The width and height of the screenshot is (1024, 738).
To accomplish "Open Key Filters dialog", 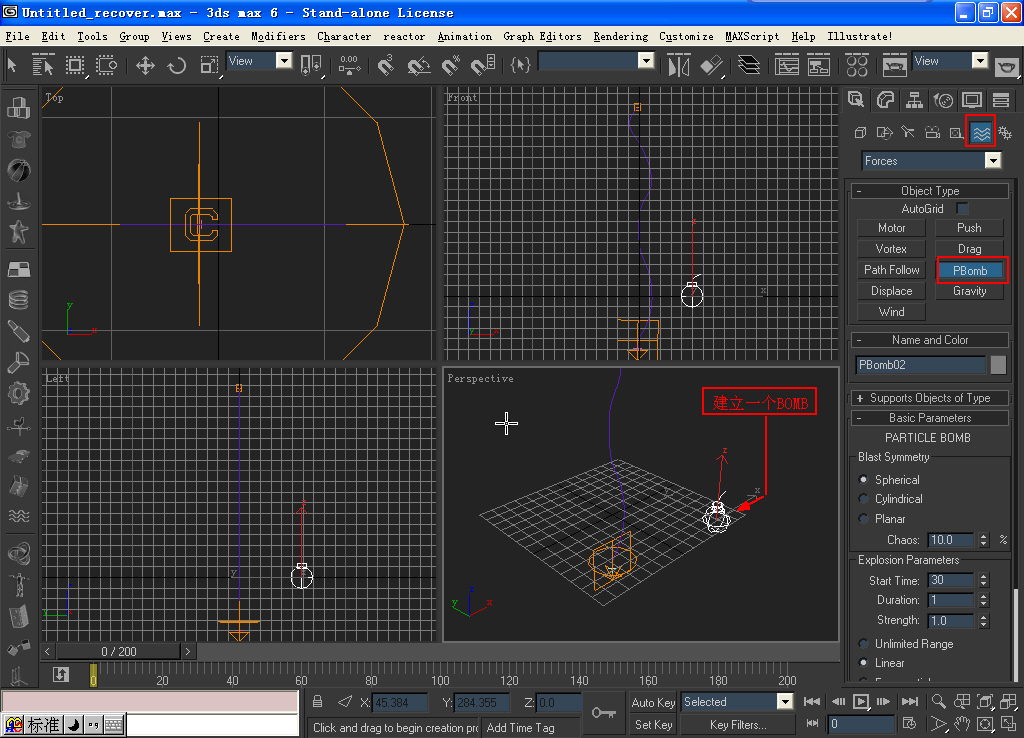I will 738,724.
